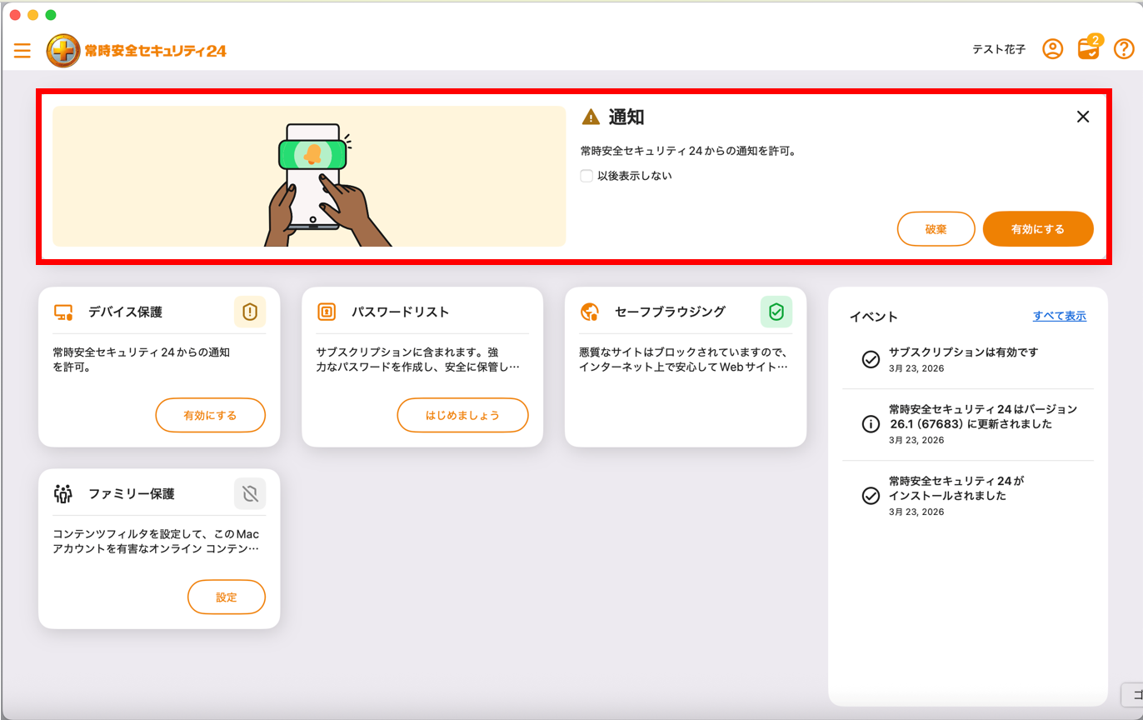Open the hamburger navigation menu
Viewport: 1143px width, 720px height.
(x=22, y=50)
